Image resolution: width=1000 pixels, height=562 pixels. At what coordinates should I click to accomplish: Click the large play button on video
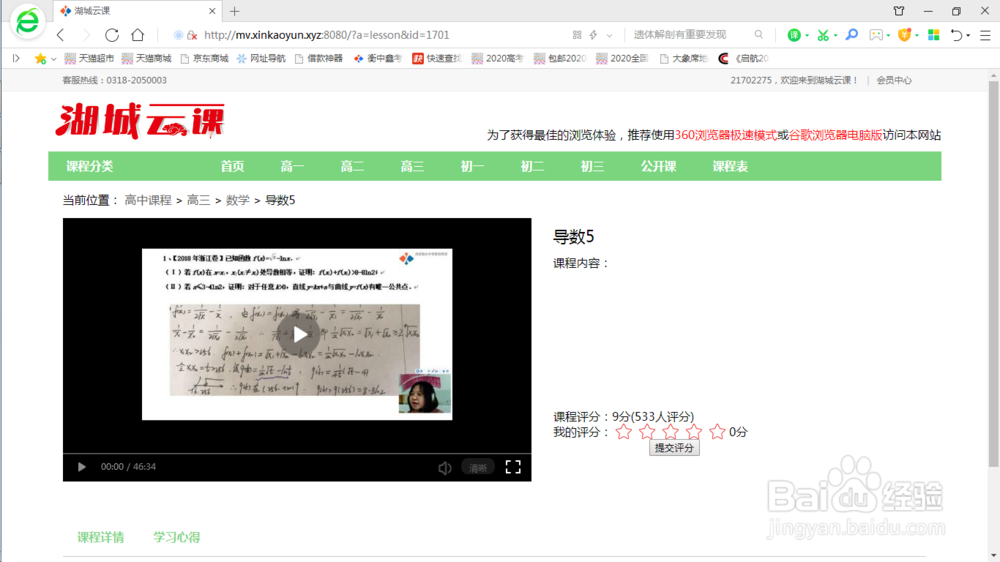[x=298, y=334]
